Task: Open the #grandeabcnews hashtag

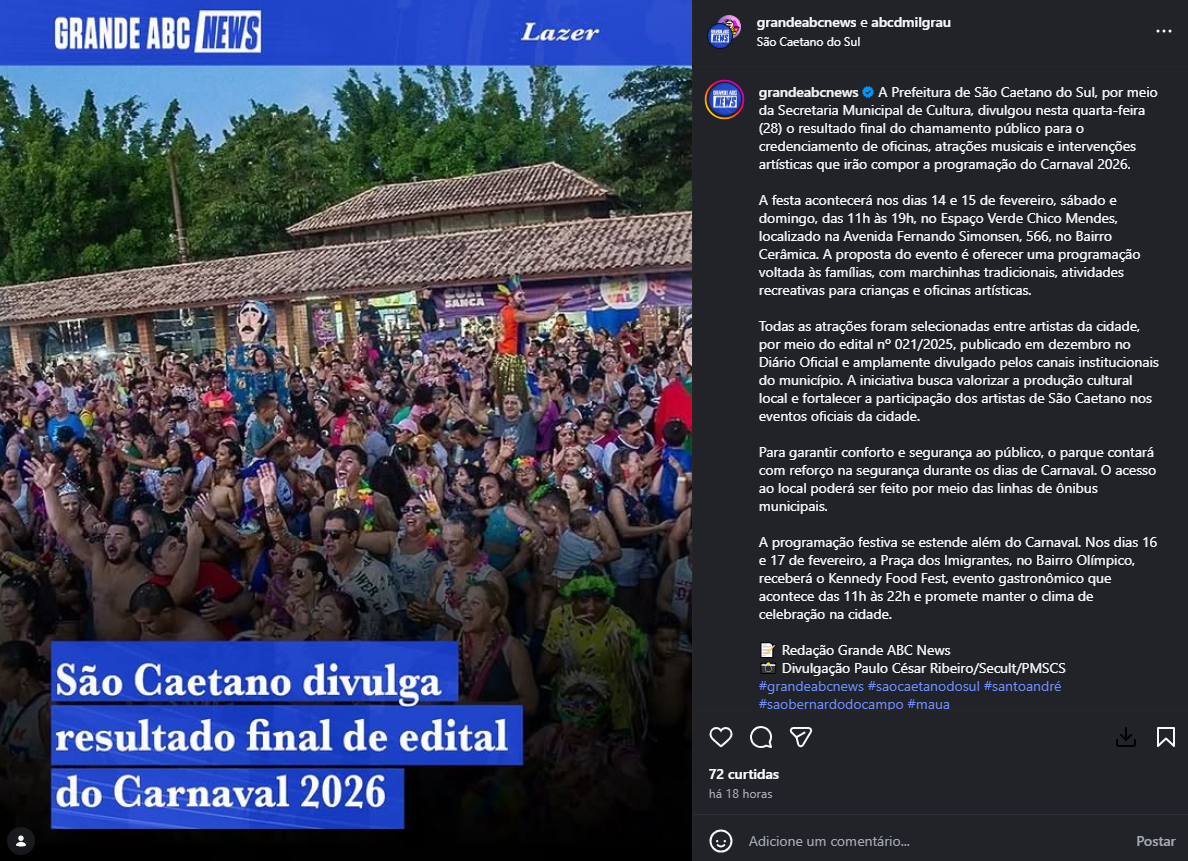Action: tap(811, 686)
